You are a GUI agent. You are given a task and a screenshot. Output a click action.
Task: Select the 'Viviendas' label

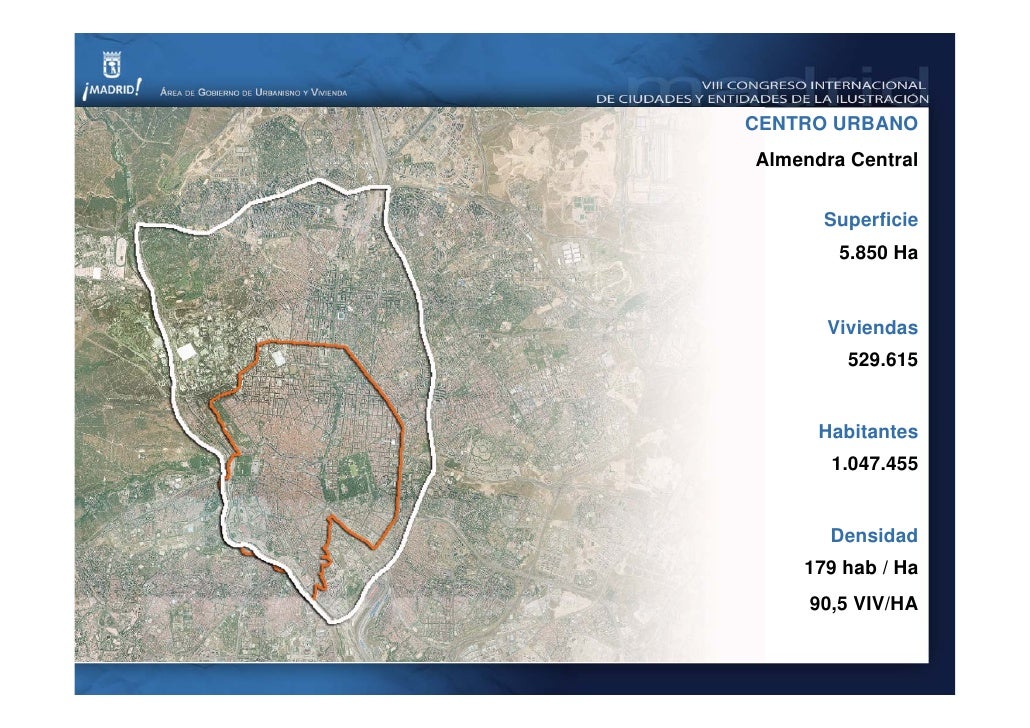click(872, 327)
